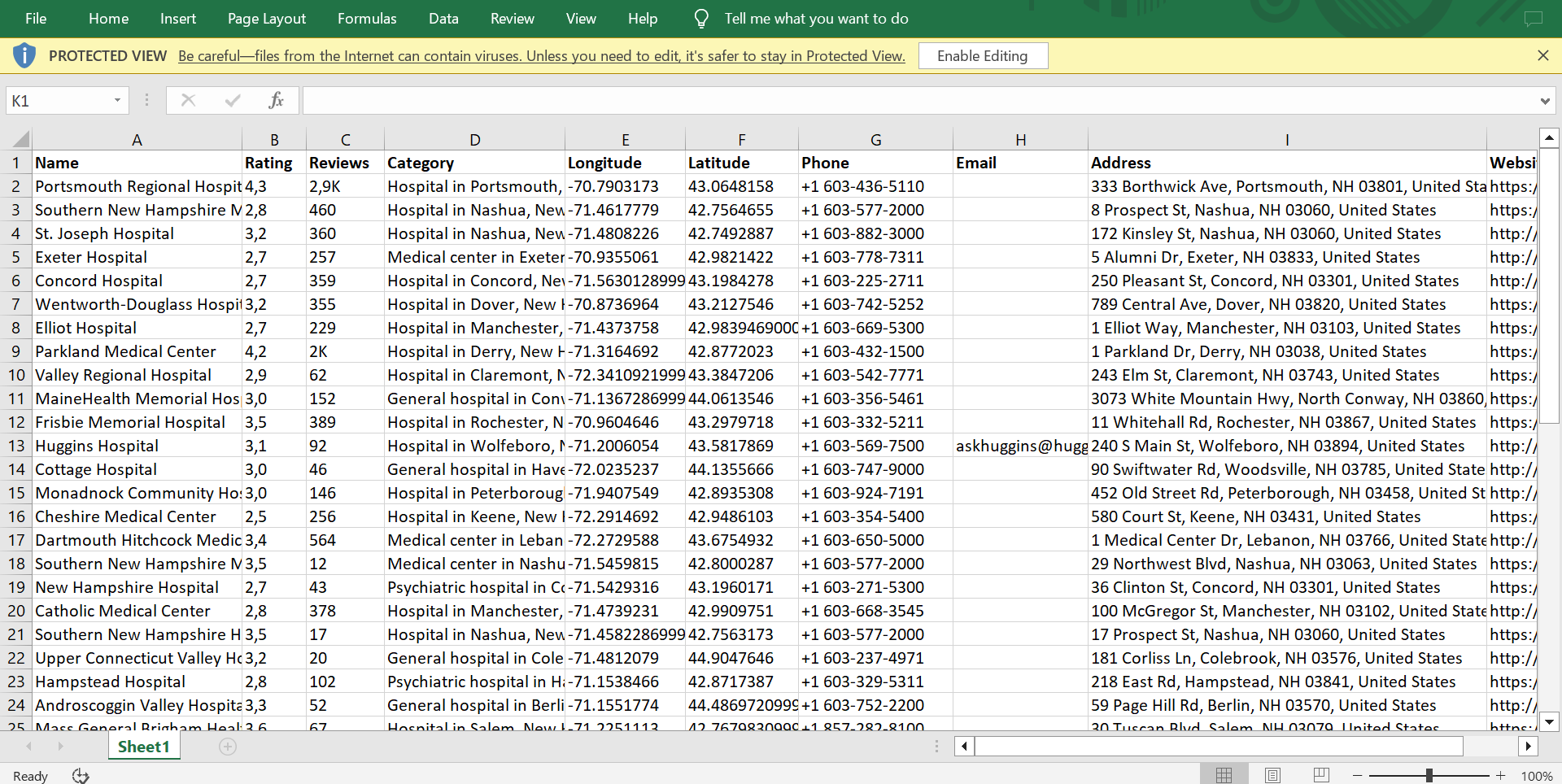
Task: Click the zoom in plus icon
Action: coord(1500,776)
